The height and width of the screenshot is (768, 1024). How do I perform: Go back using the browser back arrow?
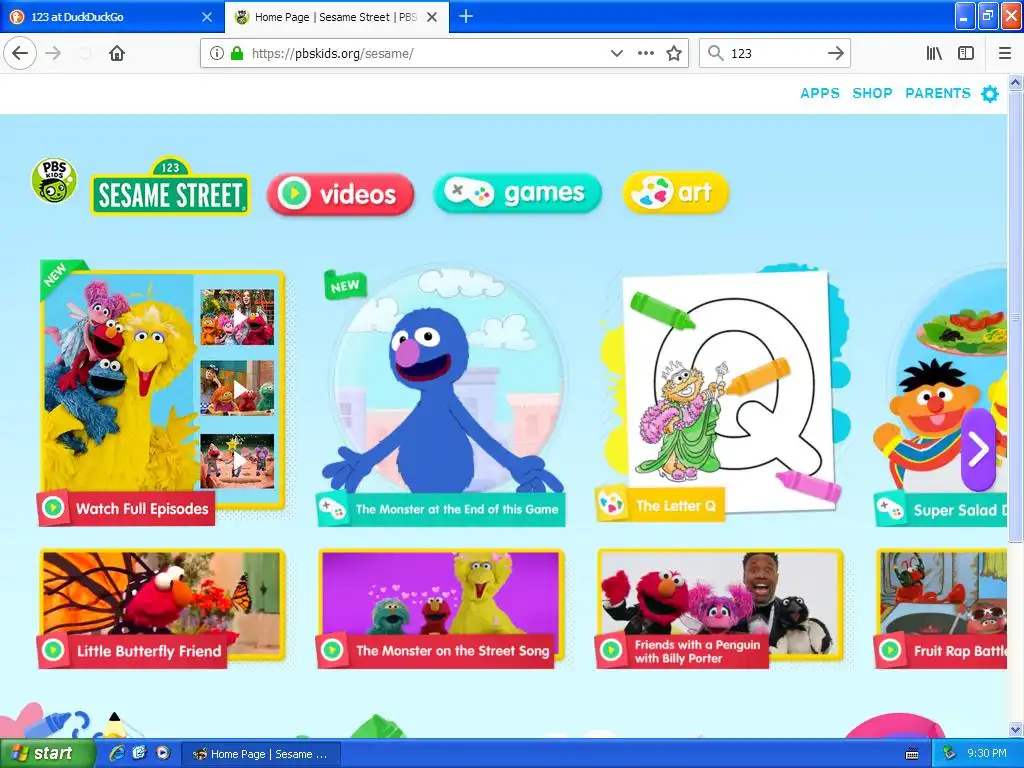pos(20,53)
